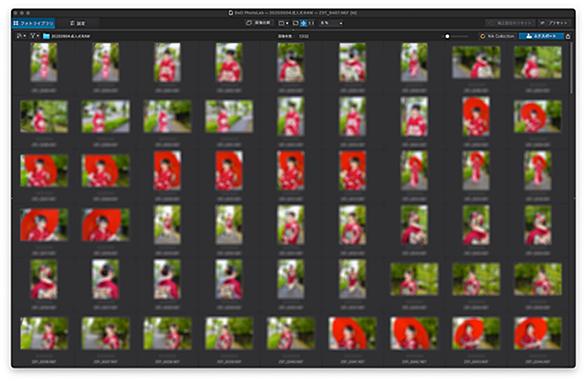
Task: Click the 画像比較 compare button
Action: pos(258,23)
